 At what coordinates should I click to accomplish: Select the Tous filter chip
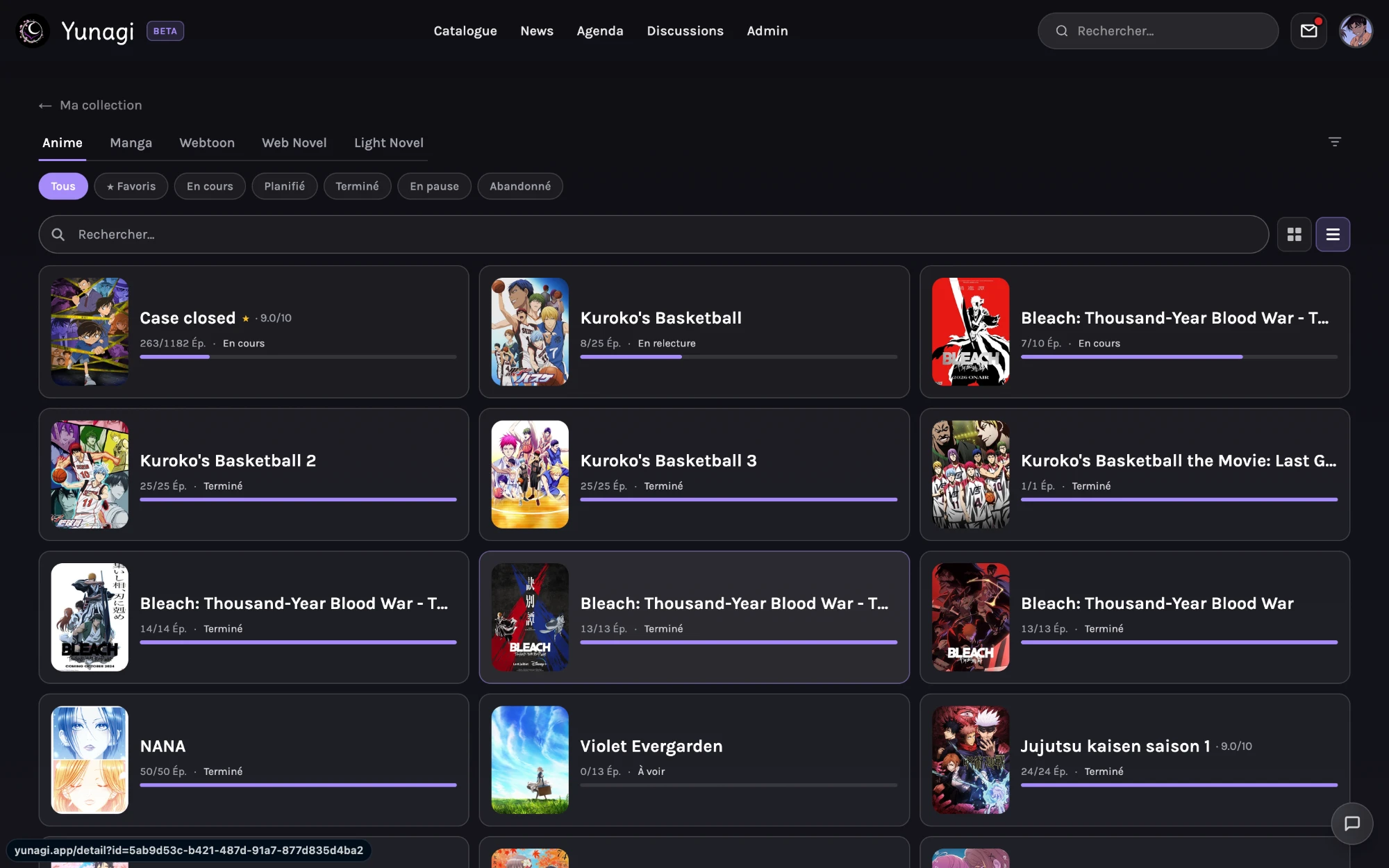point(63,186)
